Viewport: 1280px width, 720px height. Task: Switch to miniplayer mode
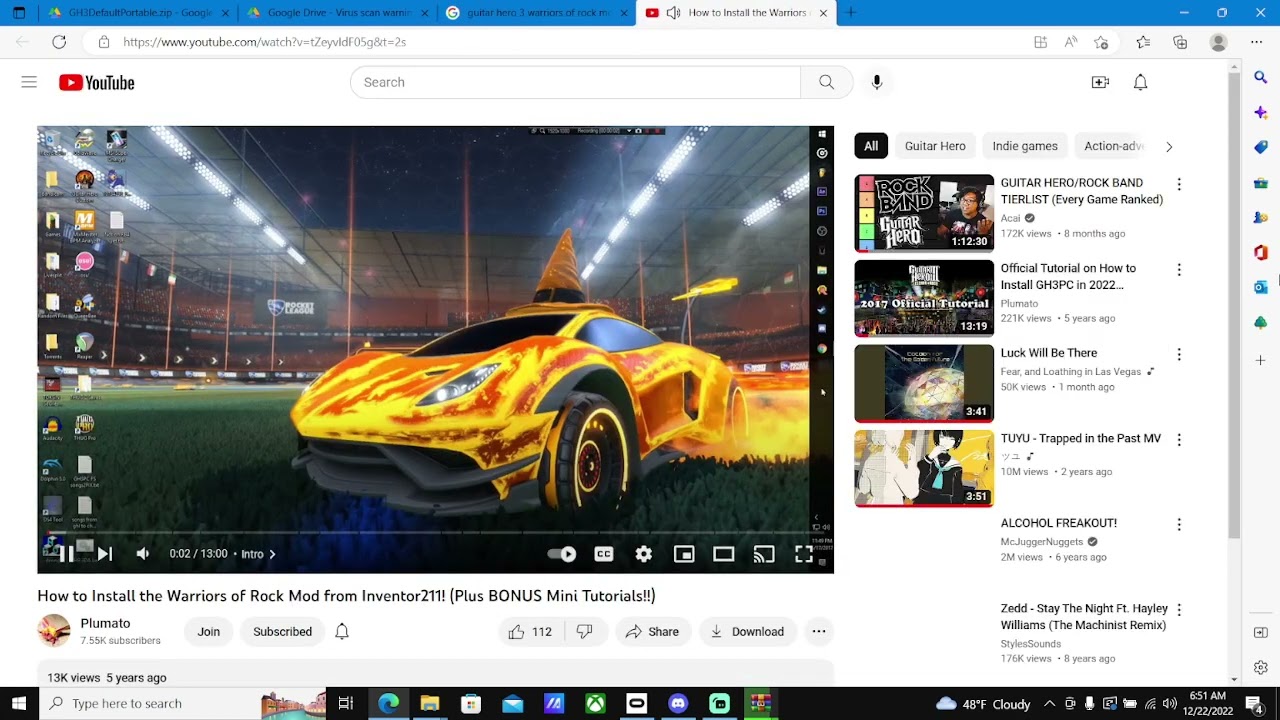coord(684,554)
